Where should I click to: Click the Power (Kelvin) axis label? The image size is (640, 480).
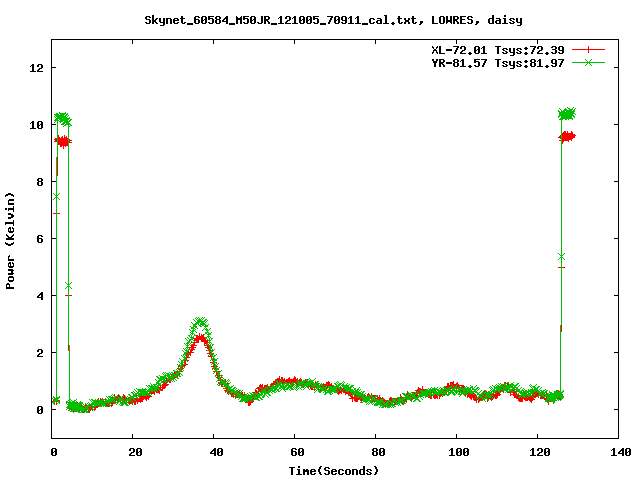pos(10,241)
